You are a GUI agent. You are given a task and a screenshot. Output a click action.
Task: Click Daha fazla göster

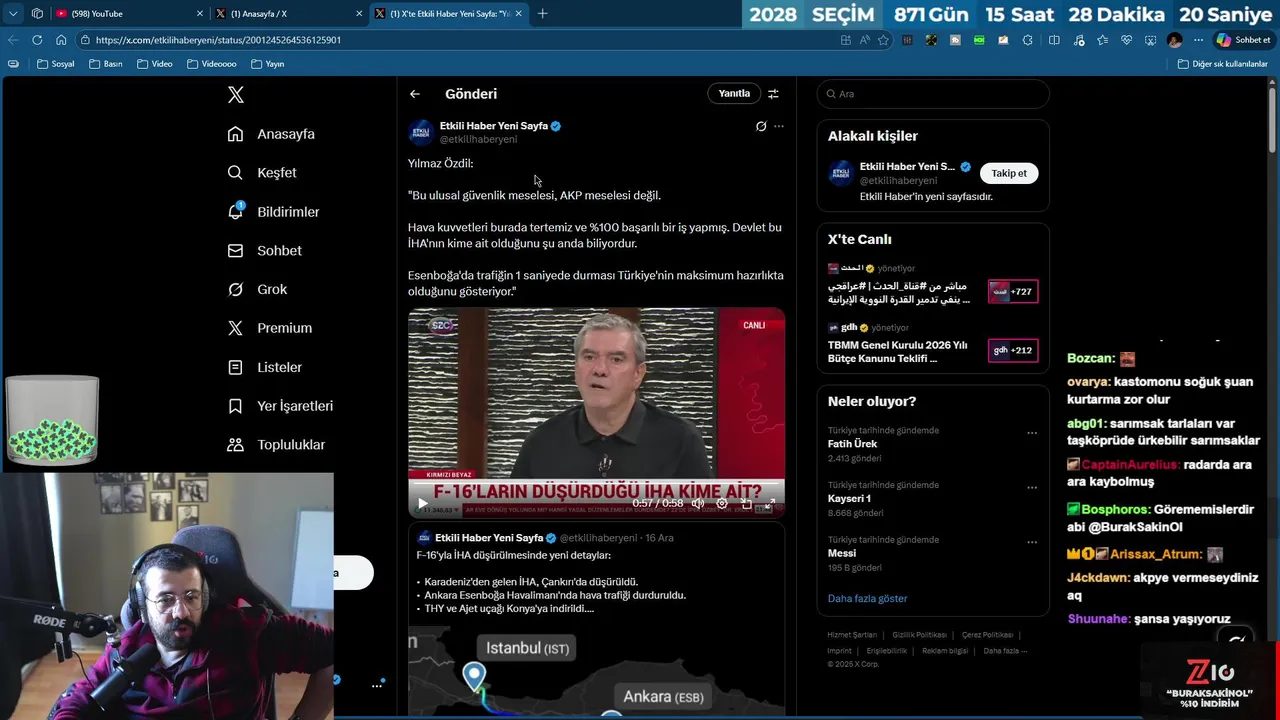(x=867, y=598)
